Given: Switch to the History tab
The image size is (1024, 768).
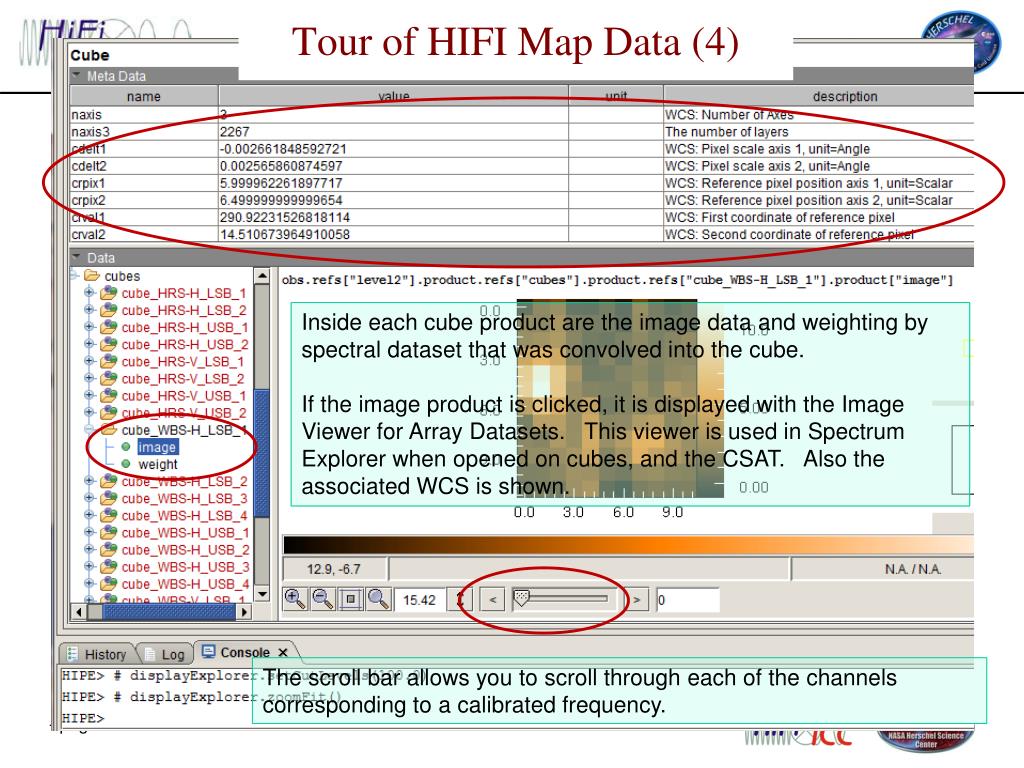Looking at the screenshot, I should coord(97,654).
